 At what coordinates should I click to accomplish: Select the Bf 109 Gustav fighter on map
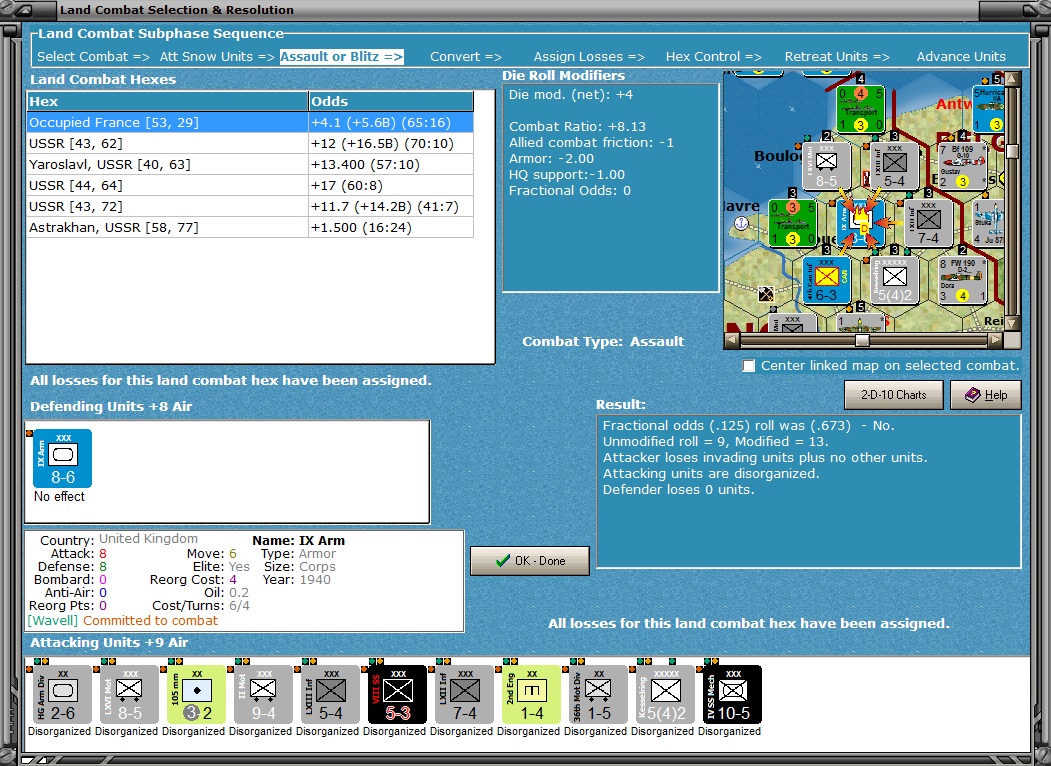(x=963, y=166)
